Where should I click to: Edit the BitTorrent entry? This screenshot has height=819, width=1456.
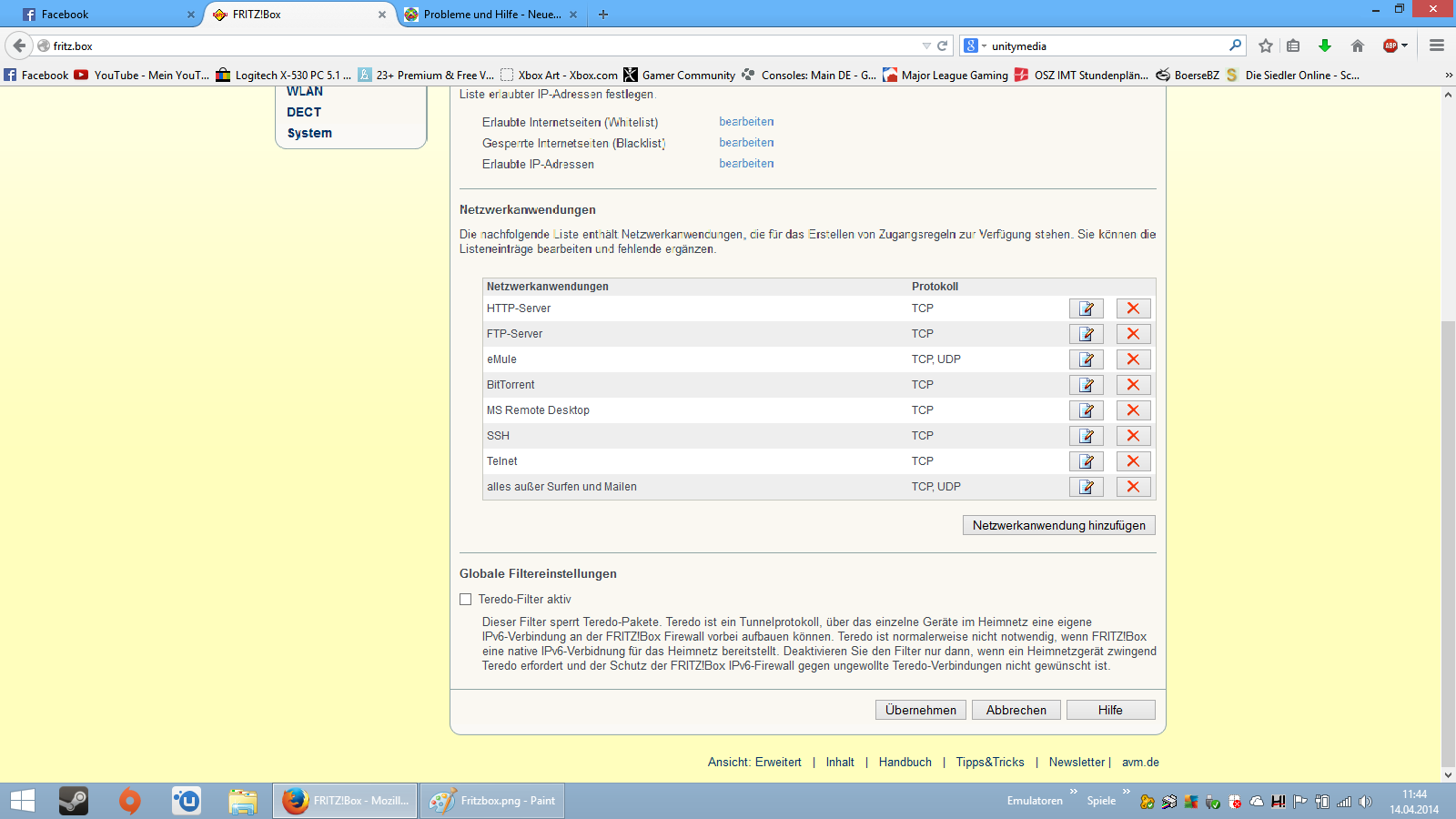[x=1086, y=385]
